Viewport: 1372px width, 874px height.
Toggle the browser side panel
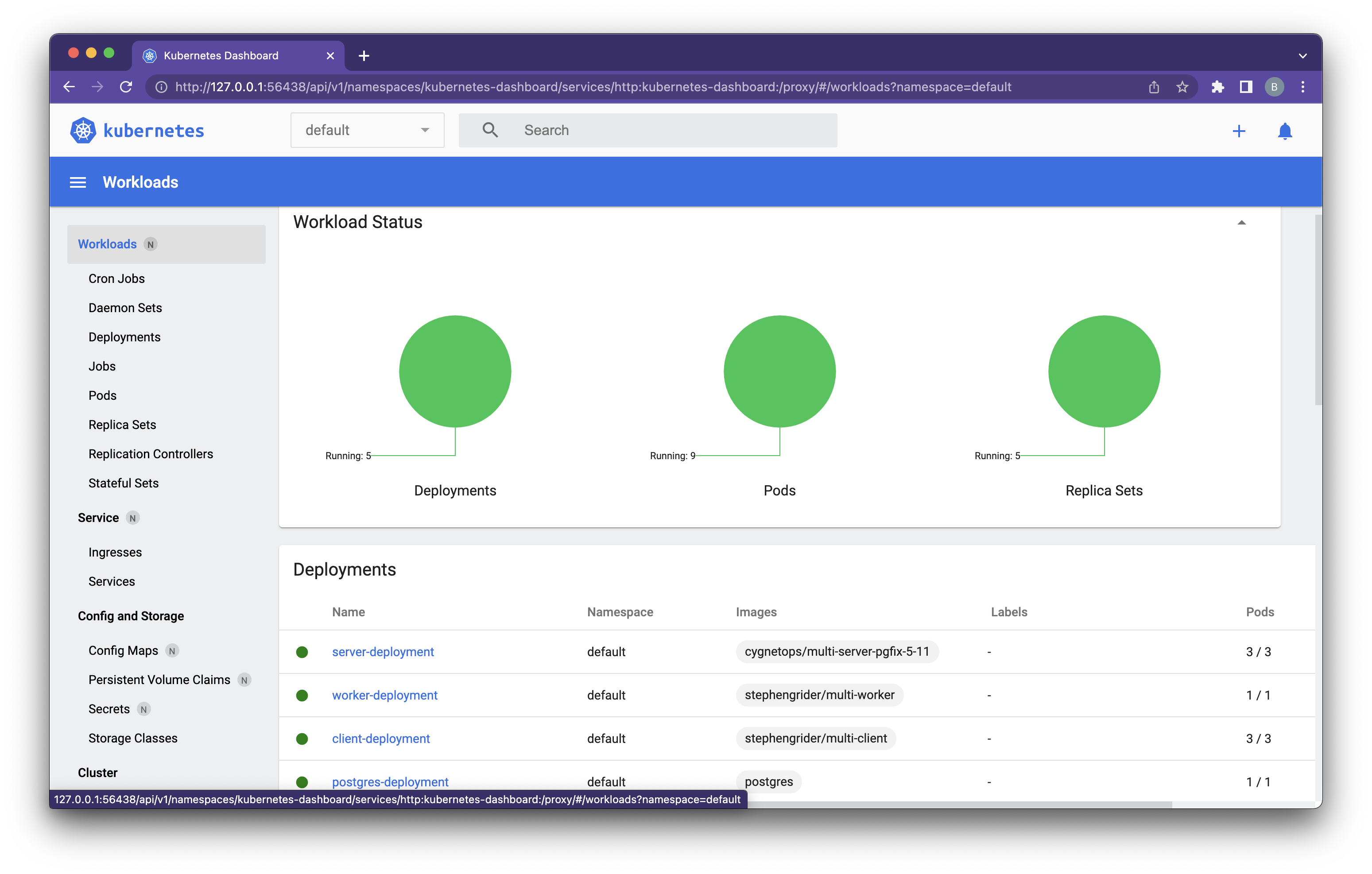click(x=1246, y=87)
